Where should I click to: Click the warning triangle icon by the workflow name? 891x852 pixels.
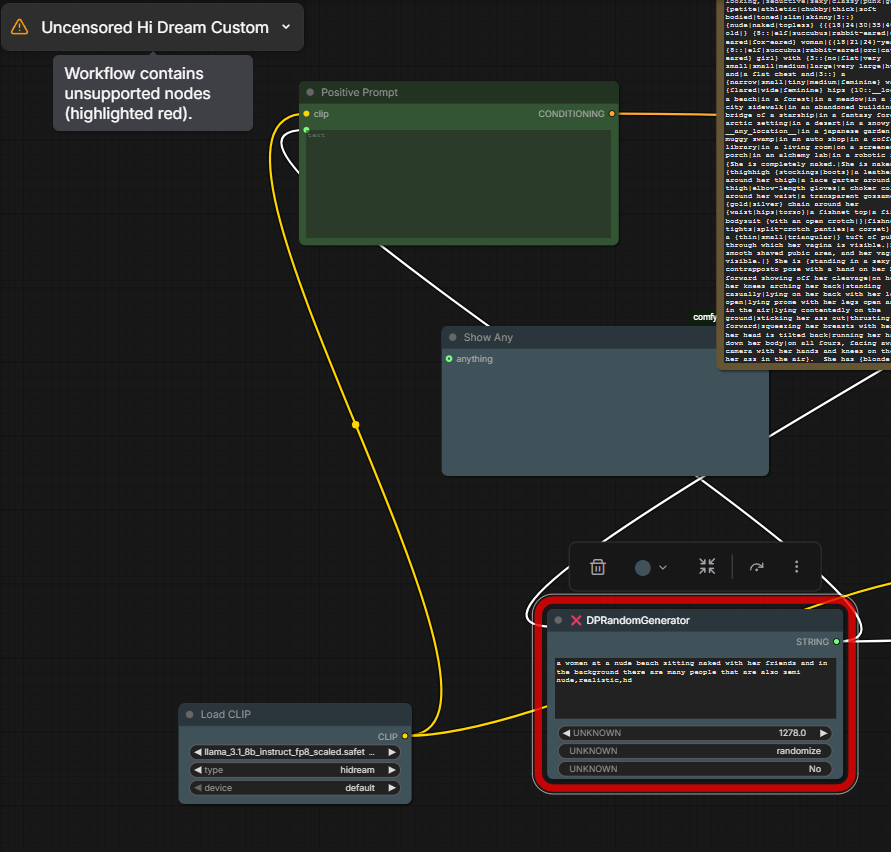[x=20, y=28]
